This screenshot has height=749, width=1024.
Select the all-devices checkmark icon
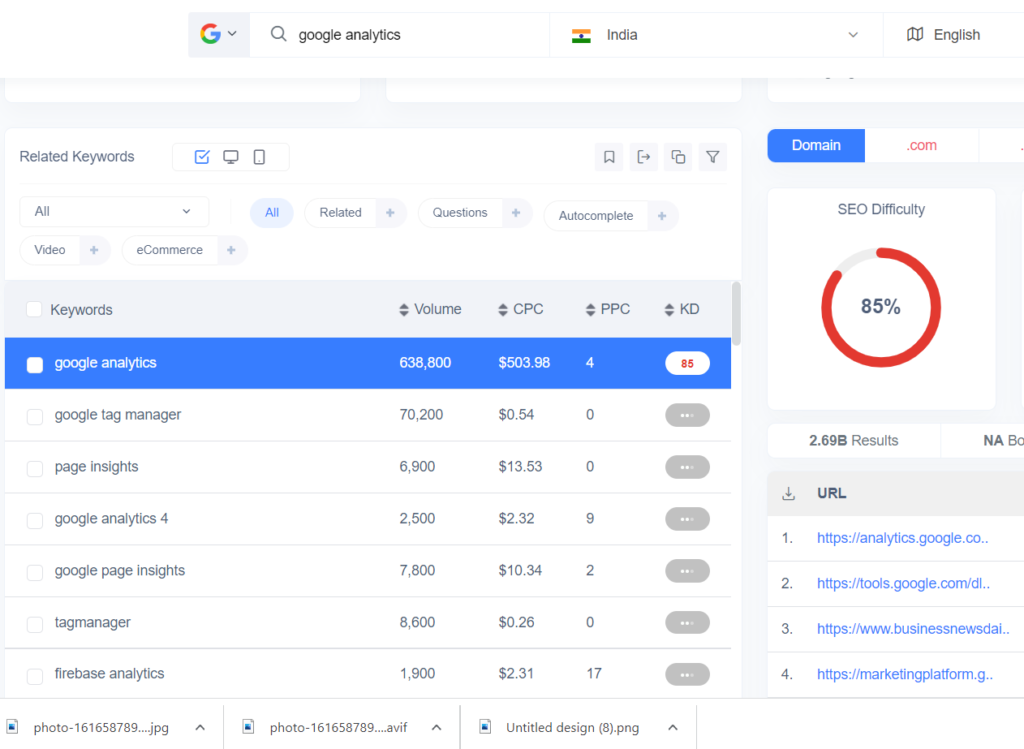click(x=202, y=157)
